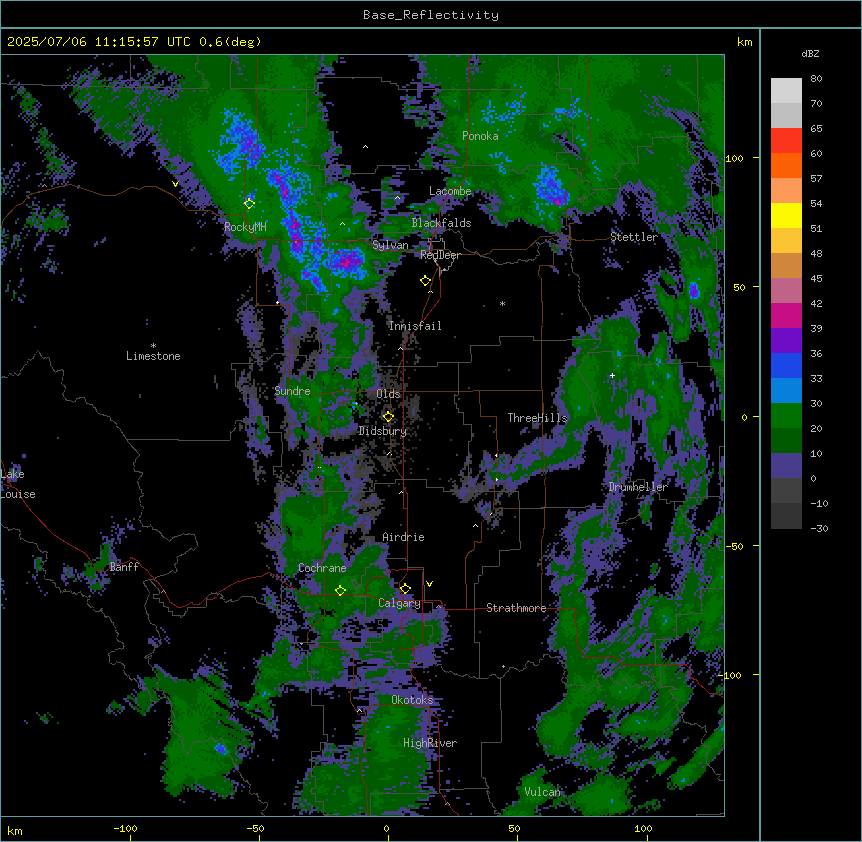The image size is (862, 842).
Task: Select the pink 42-45 dBZ legend swatch
Action: point(786,291)
